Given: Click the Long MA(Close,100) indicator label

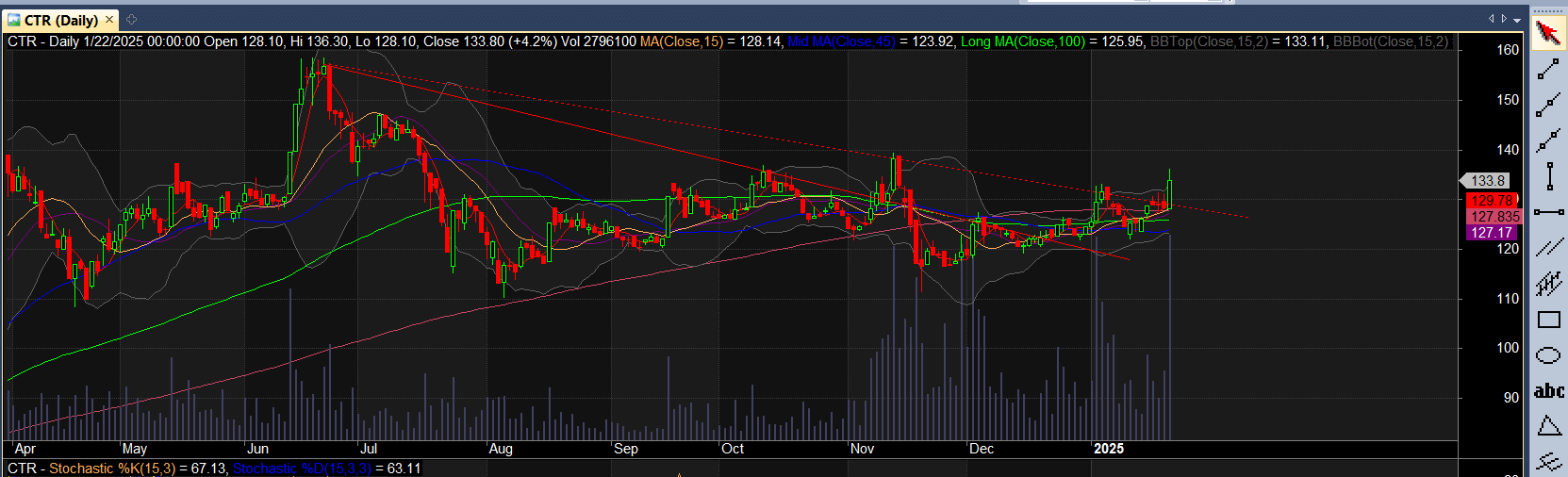Looking at the screenshot, I should click(1023, 41).
